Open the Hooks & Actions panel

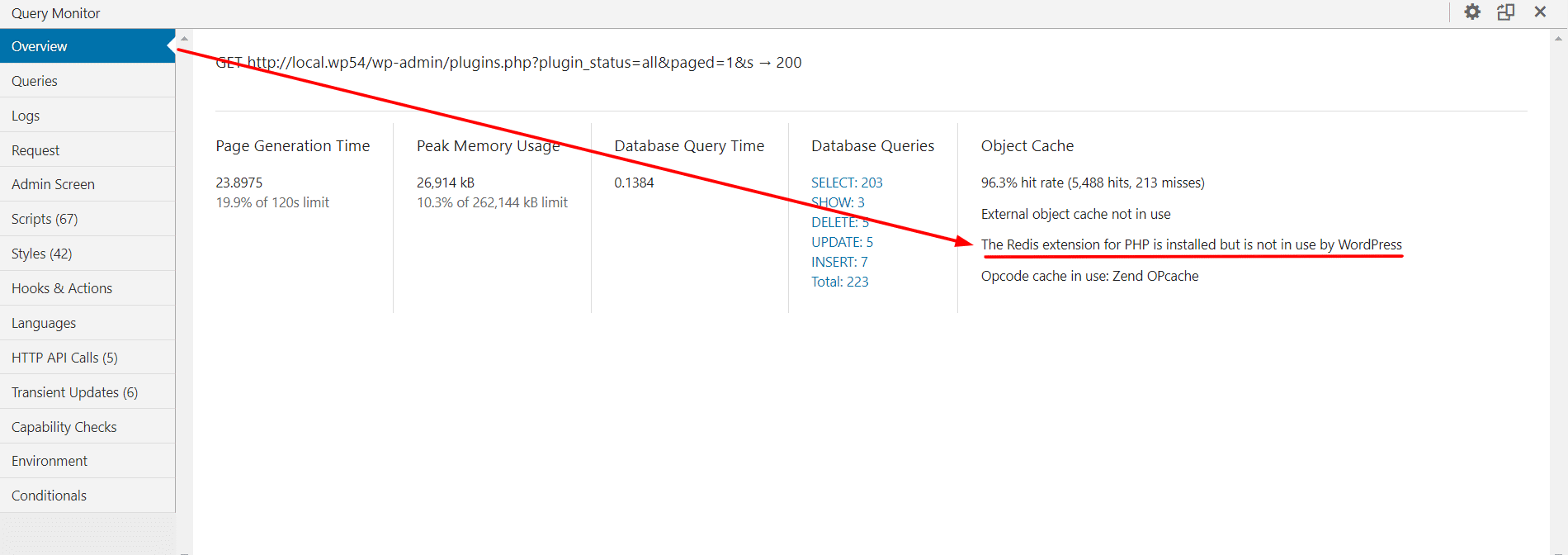coord(87,288)
